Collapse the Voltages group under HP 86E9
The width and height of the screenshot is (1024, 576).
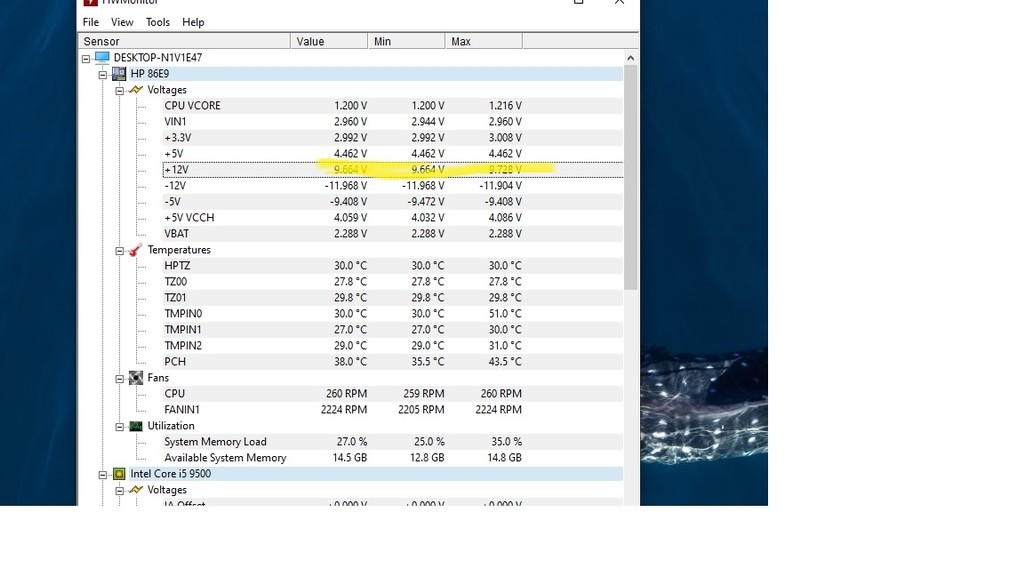click(x=120, y=91)
